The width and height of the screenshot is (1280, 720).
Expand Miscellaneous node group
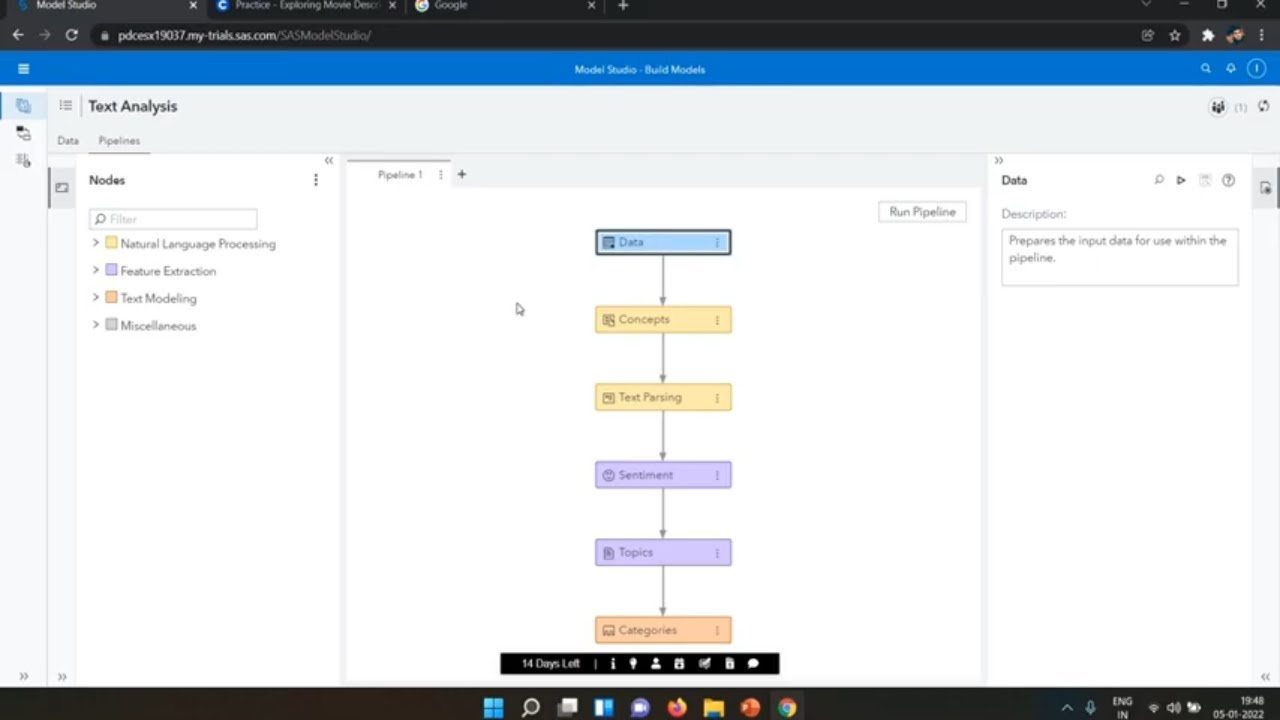[x=96, y=325]
